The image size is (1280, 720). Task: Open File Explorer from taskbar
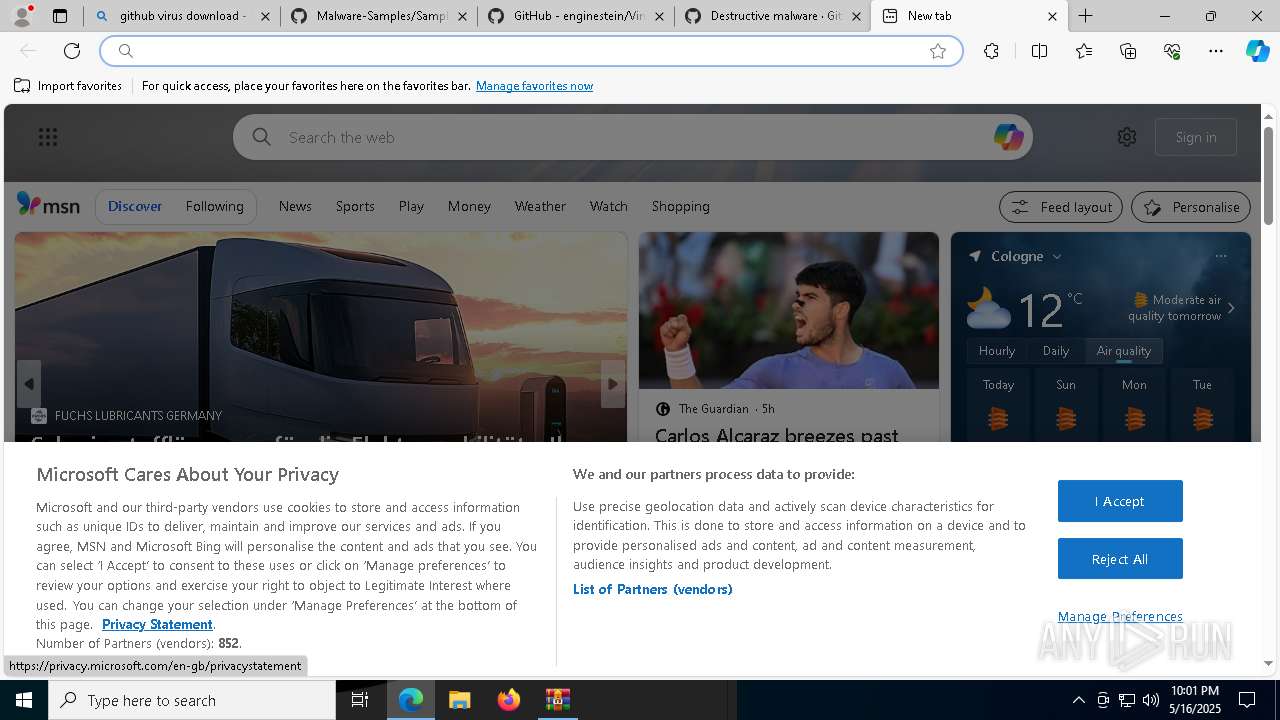[x=459, y=700]
